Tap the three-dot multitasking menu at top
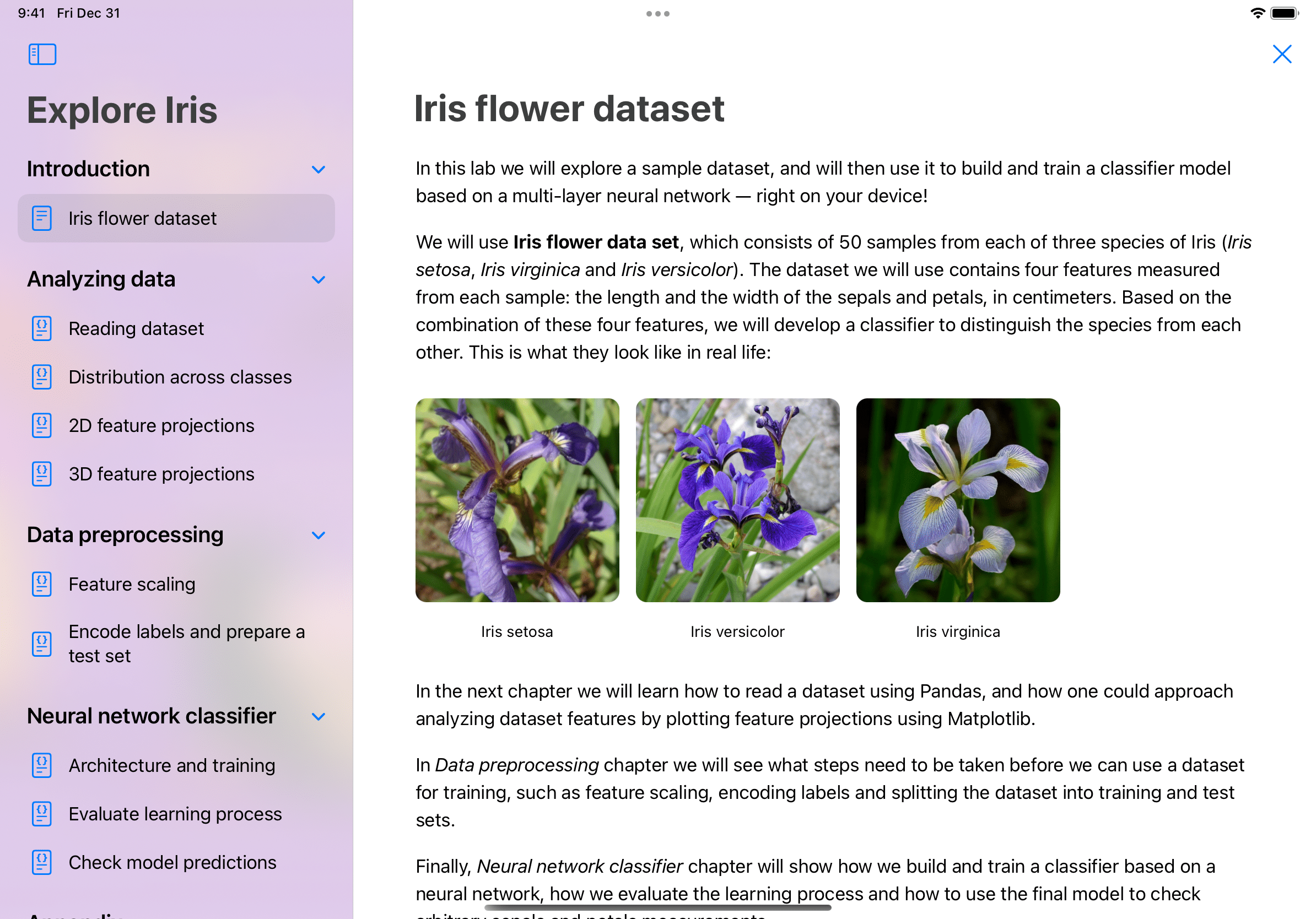 point(657,14)
